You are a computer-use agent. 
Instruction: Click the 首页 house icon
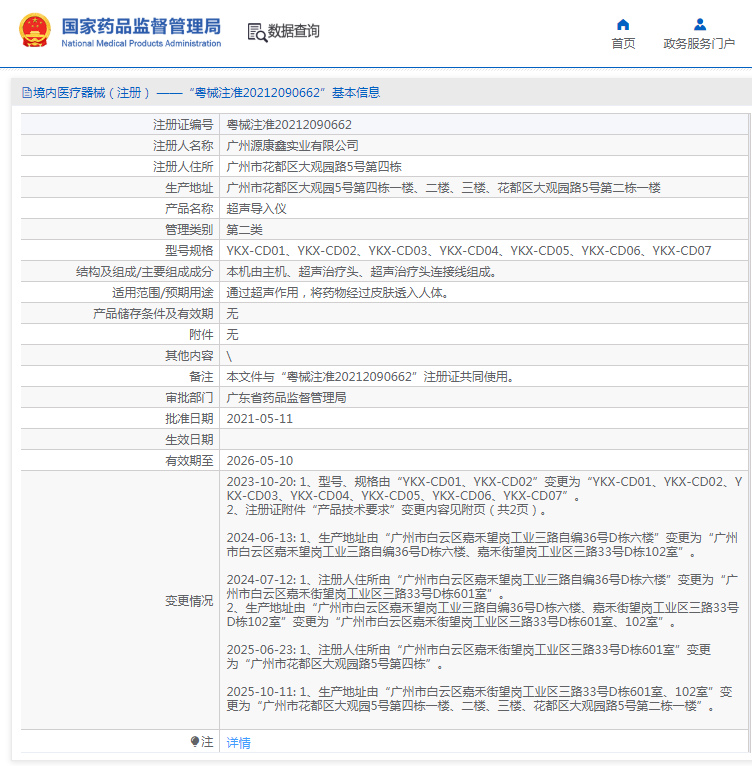coord(623,24)
